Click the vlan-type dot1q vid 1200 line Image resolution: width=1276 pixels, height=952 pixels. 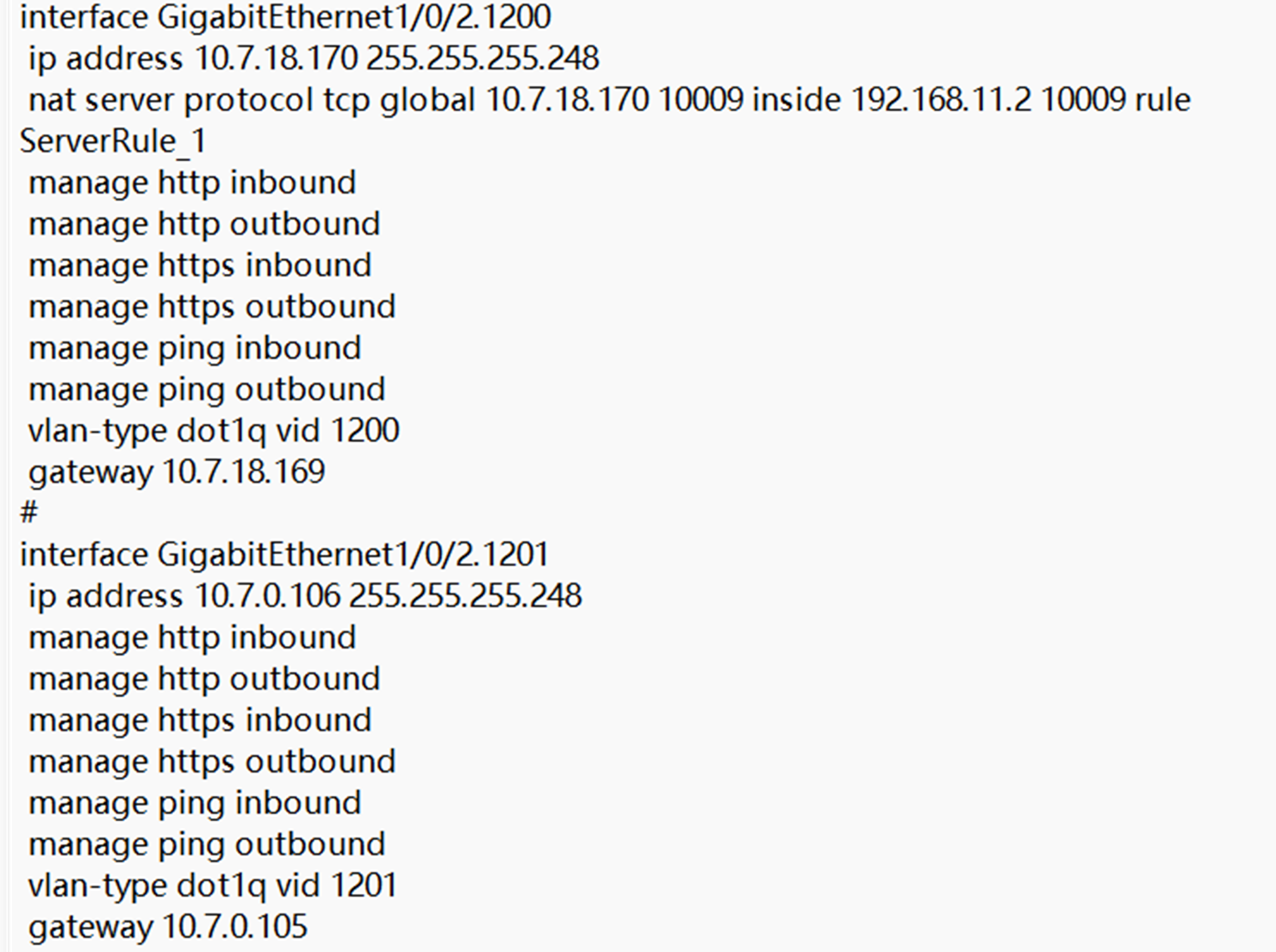click(x=214, y=431)
